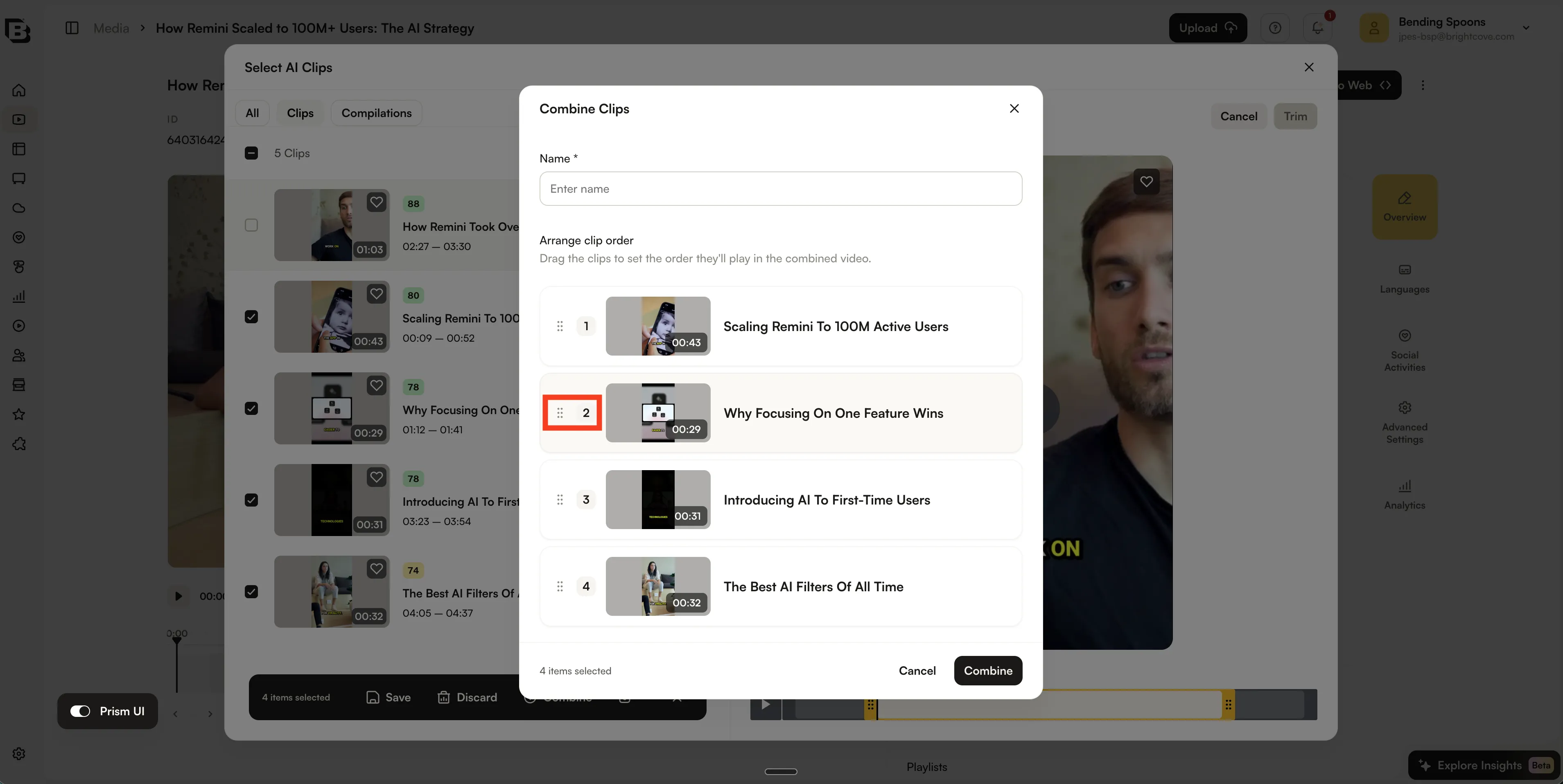Screen dimensions: 1563x784
Task: Open the settings gear at sidebar bottom
Action: (x=19, y=754)
